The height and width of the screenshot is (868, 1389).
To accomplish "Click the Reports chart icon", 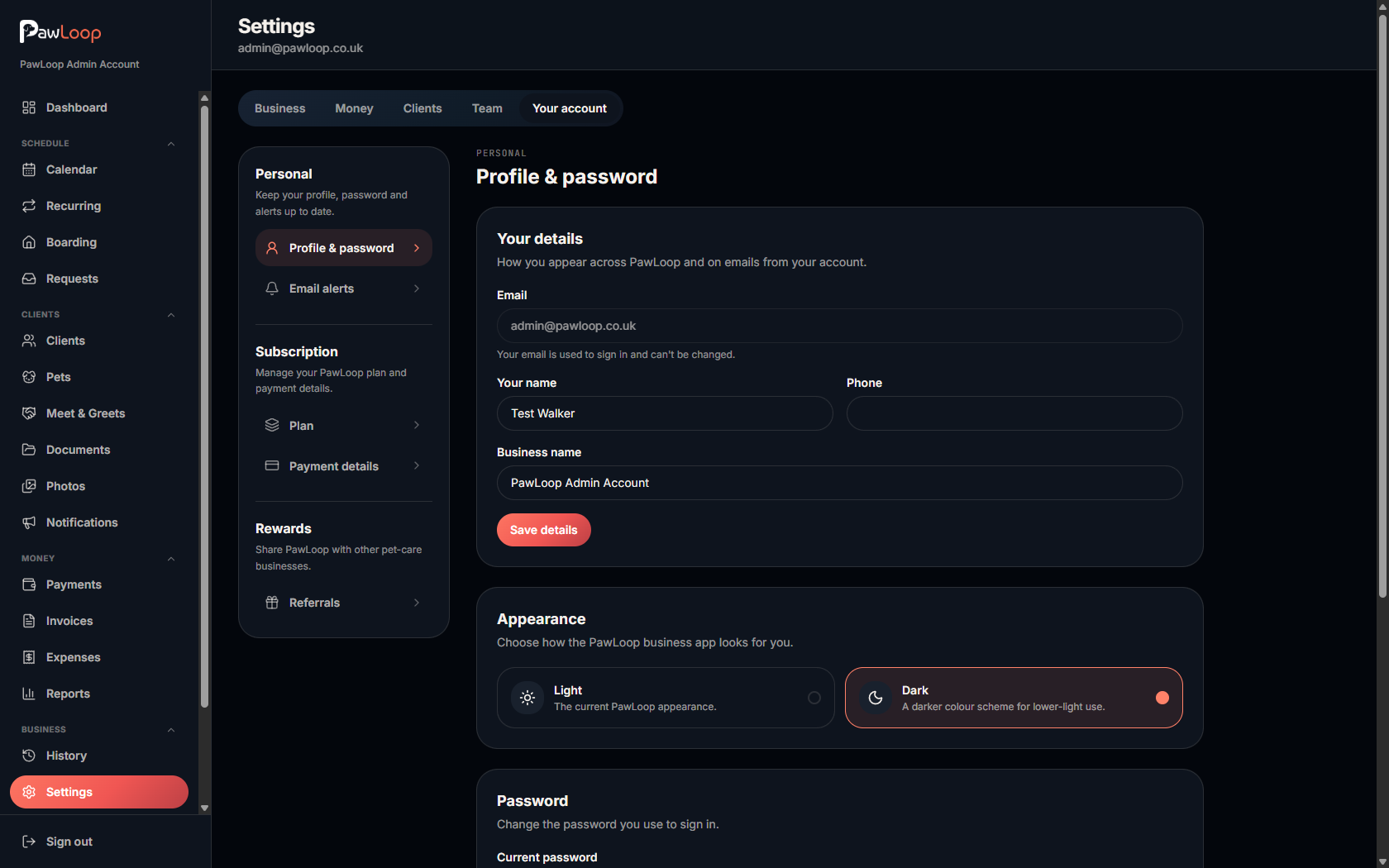I will tap(29, 694).
